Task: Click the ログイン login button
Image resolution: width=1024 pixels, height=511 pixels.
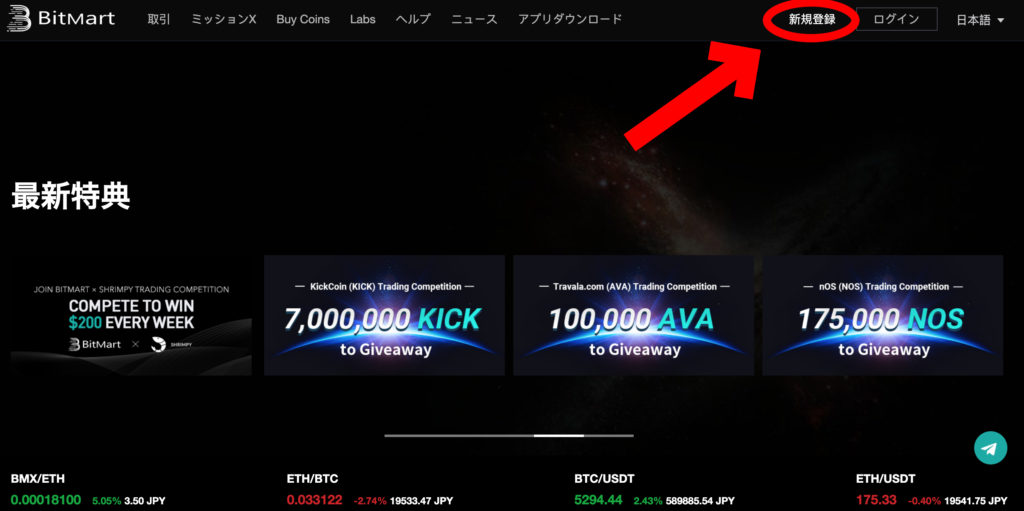Action: click(896, 19)
